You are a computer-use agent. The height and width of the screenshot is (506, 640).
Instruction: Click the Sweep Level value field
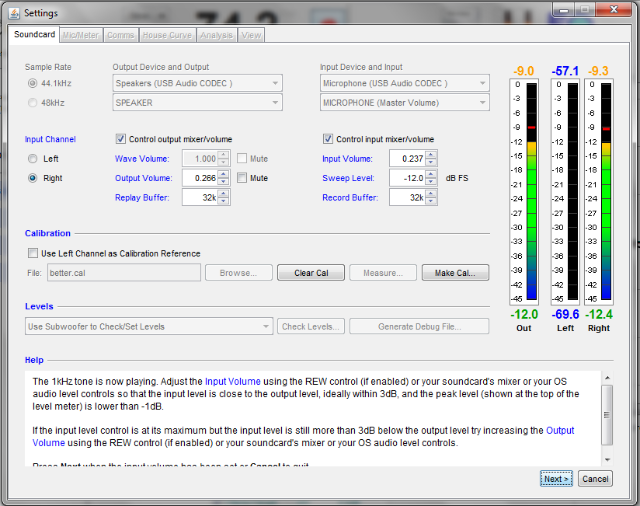[x=407, y=178]
